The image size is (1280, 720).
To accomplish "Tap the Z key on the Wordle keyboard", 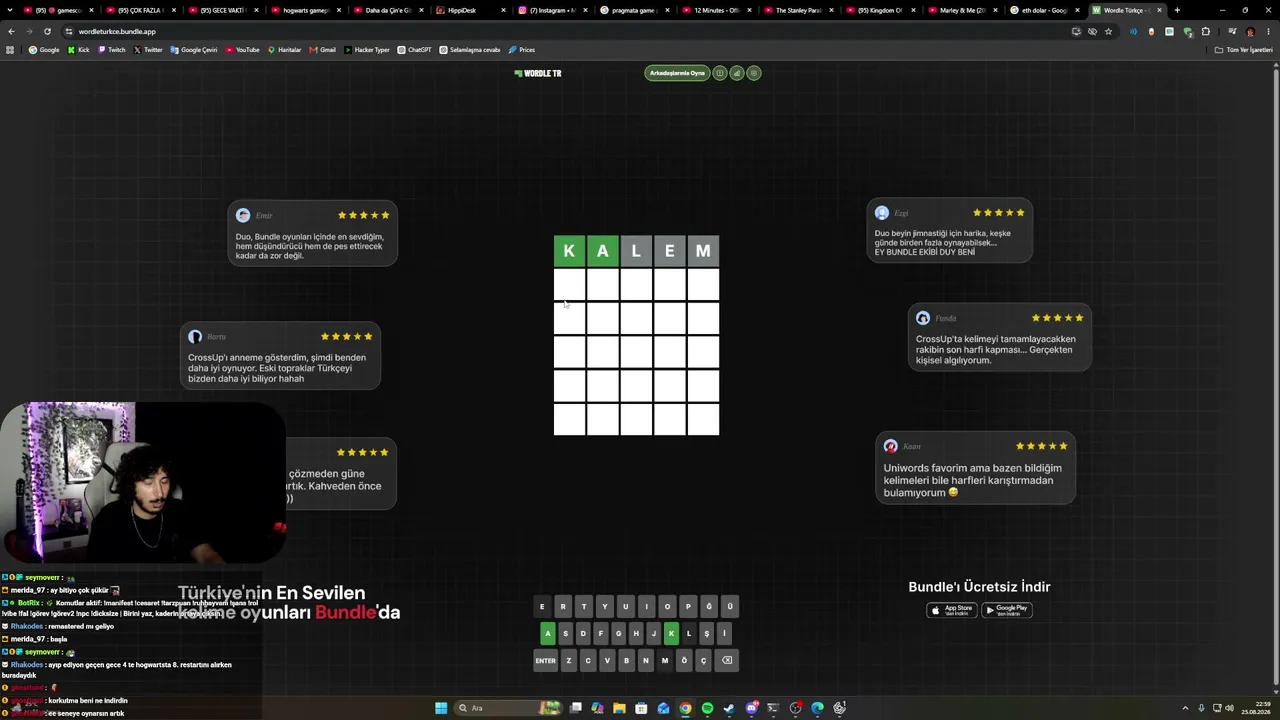I will pyautogui.click(x=569, y=661).
